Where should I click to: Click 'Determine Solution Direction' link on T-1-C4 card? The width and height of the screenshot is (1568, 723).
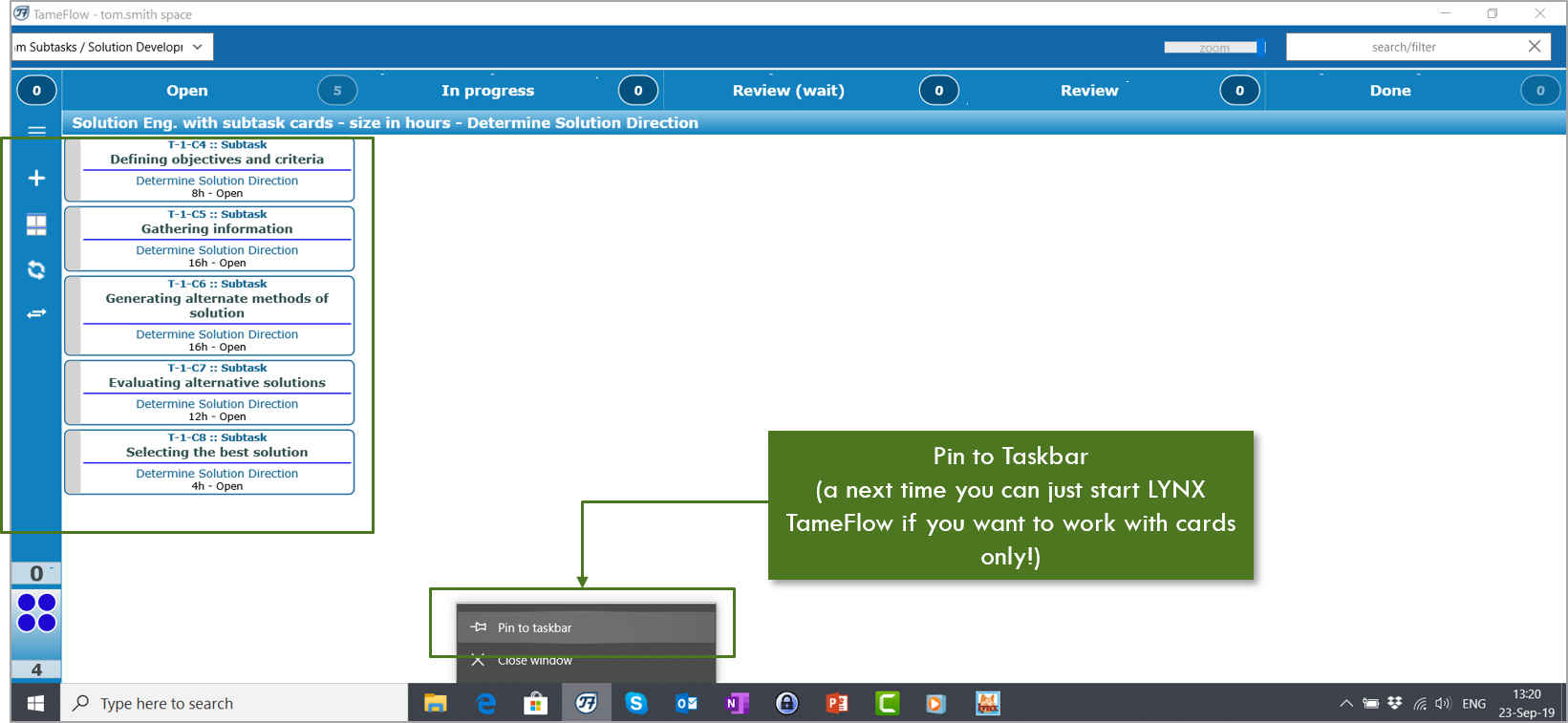pos(217,181)
